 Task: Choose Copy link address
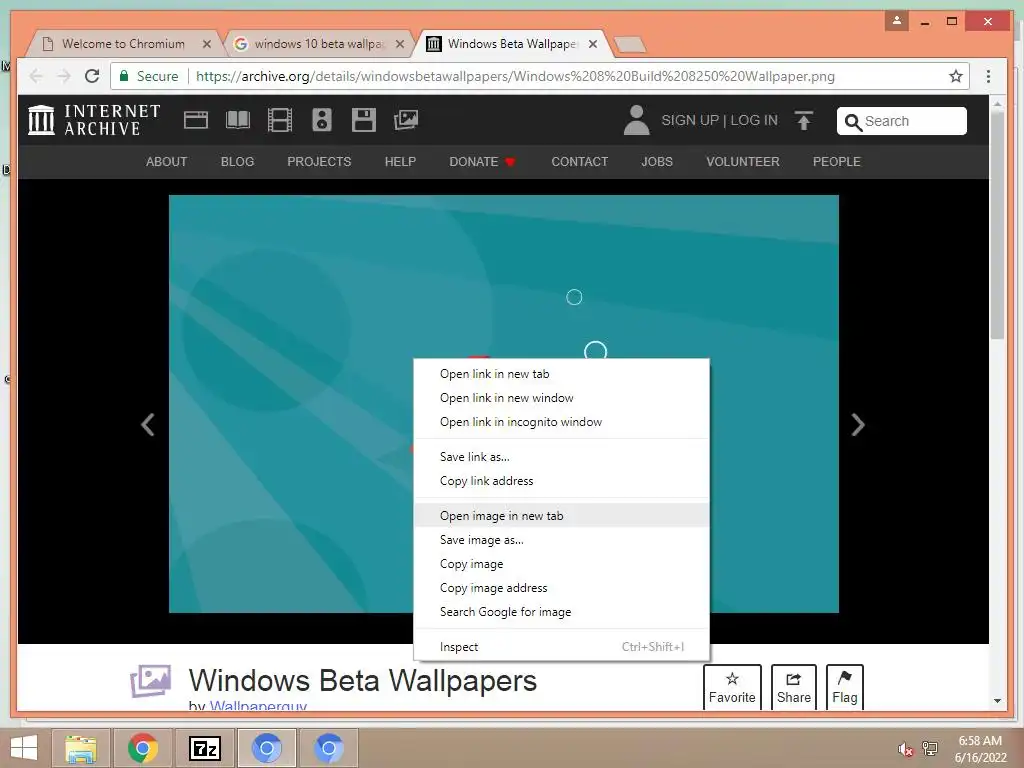coord(562,481)
